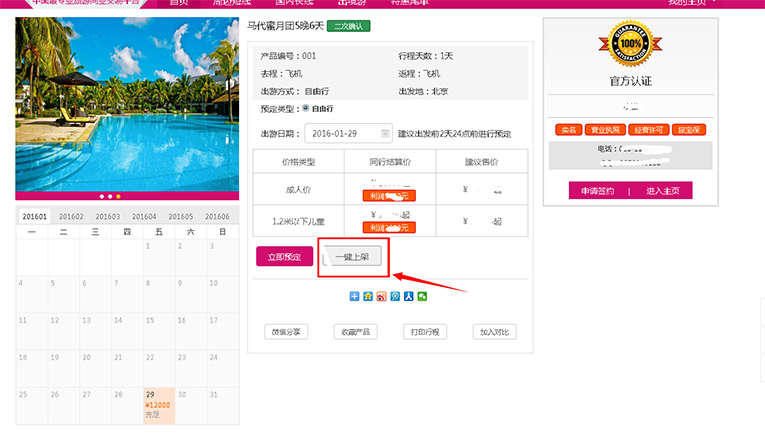Click the 成人价 row label
Screen dimensions: 765x433
pos(299,190)
